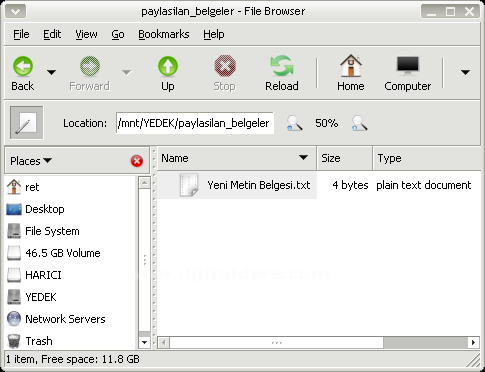Screen dimensions: 485x372
Task: Open the Back history dropdown arrow
Action: pos(51,72)
